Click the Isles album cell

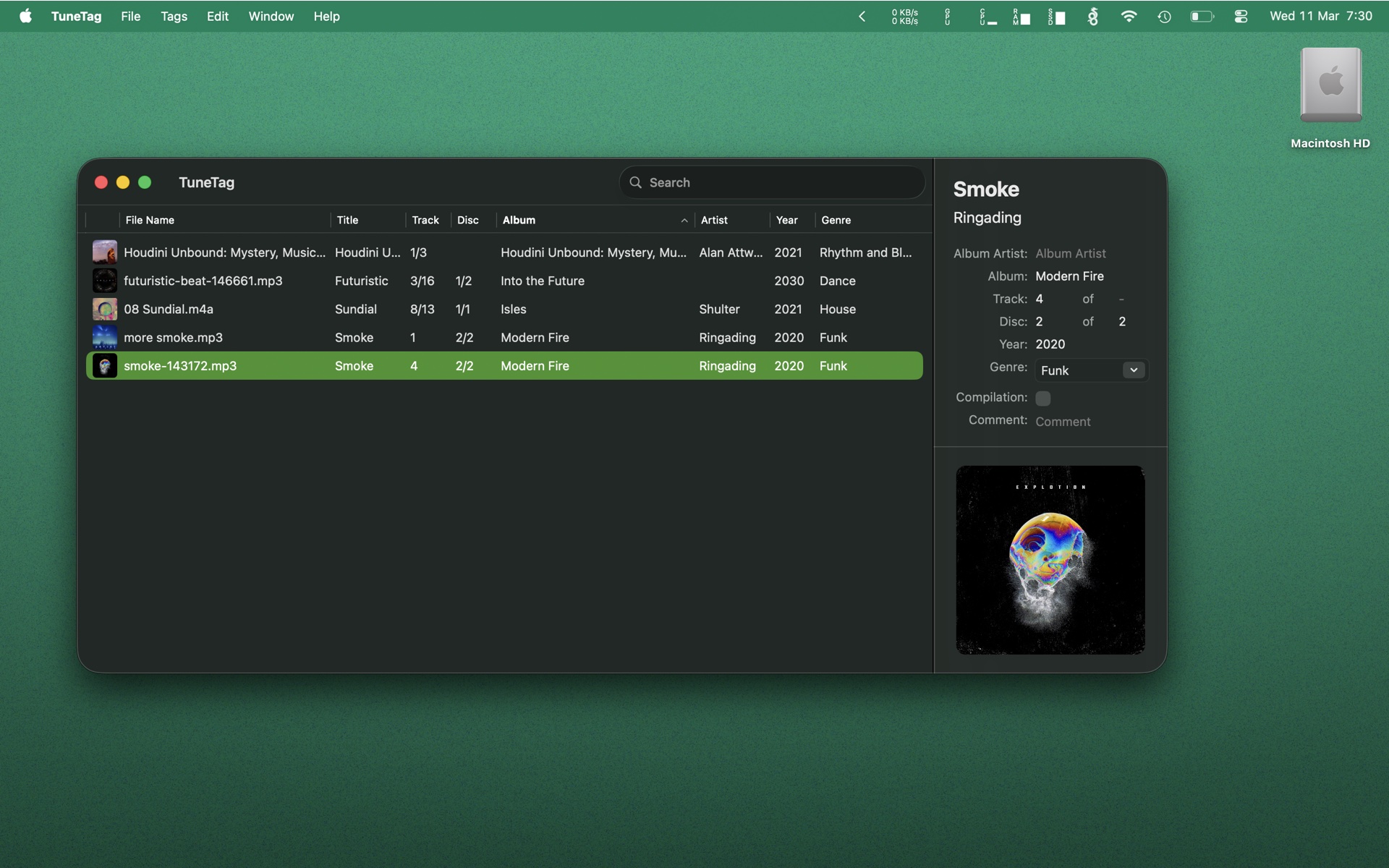tap(514, 309)
